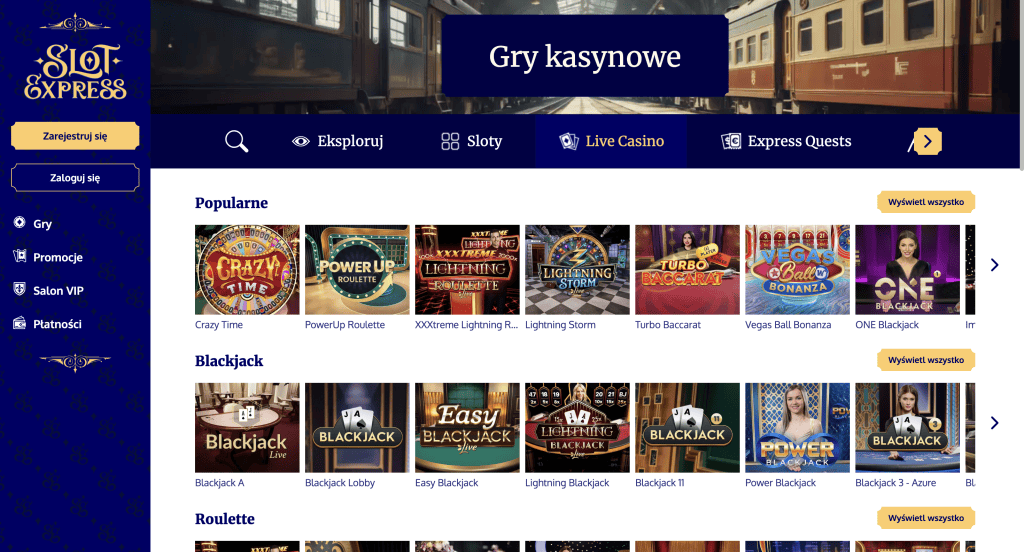Click the Popularne section heading
Viewport: 1024px width, 552px height.
[x=231, y=203]
